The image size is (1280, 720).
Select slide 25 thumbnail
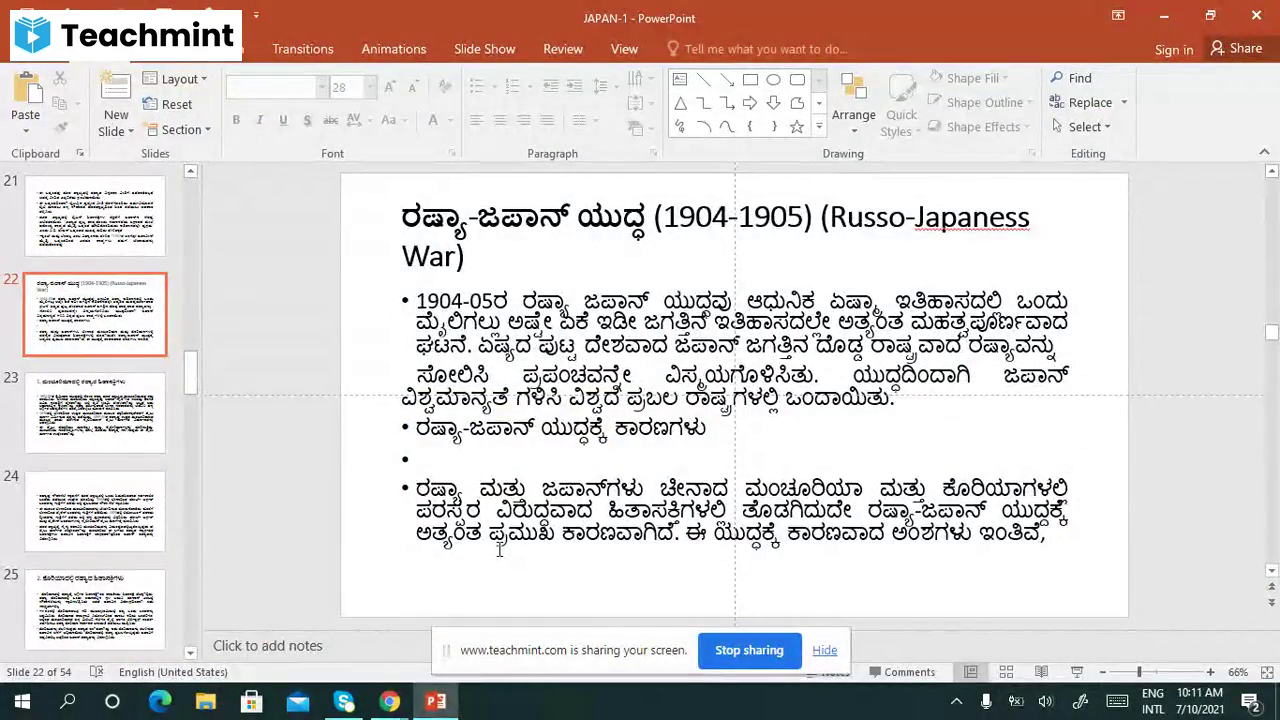tap(95, 610)
